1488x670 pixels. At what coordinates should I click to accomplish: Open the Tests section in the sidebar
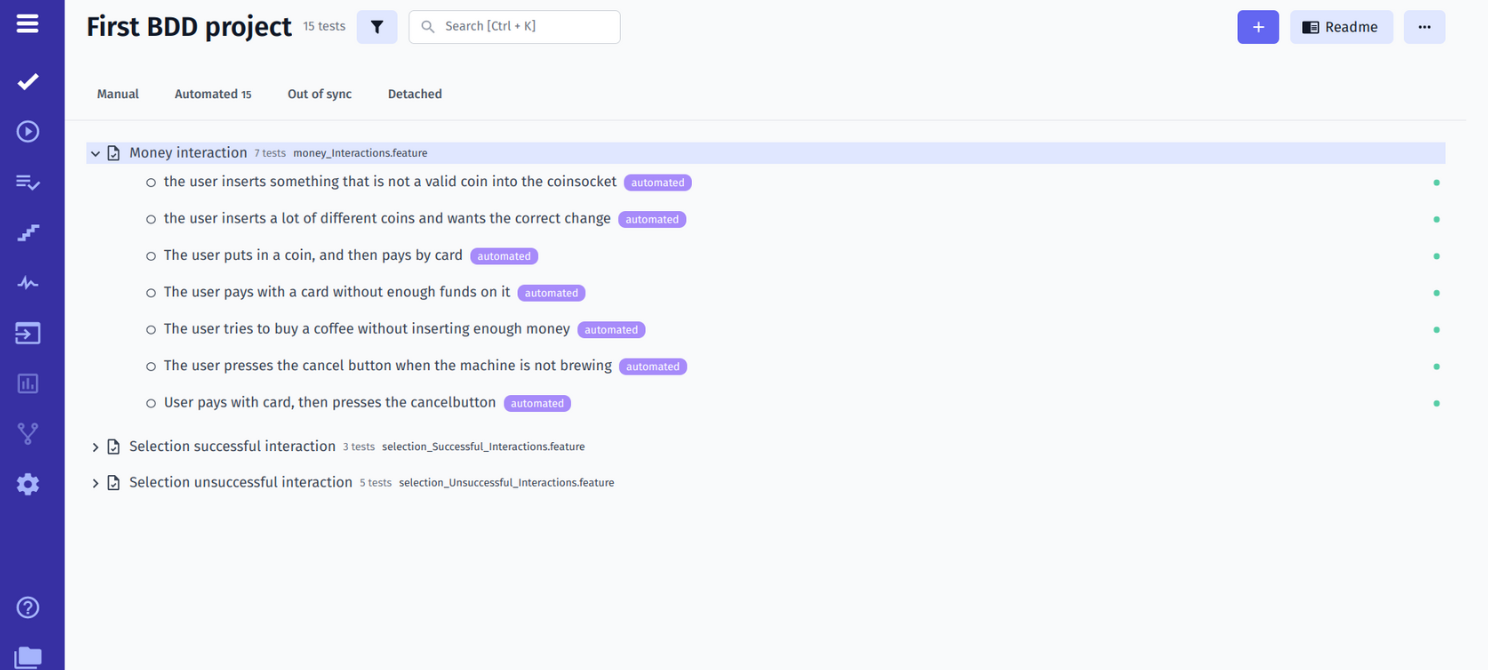pos(27,81)
